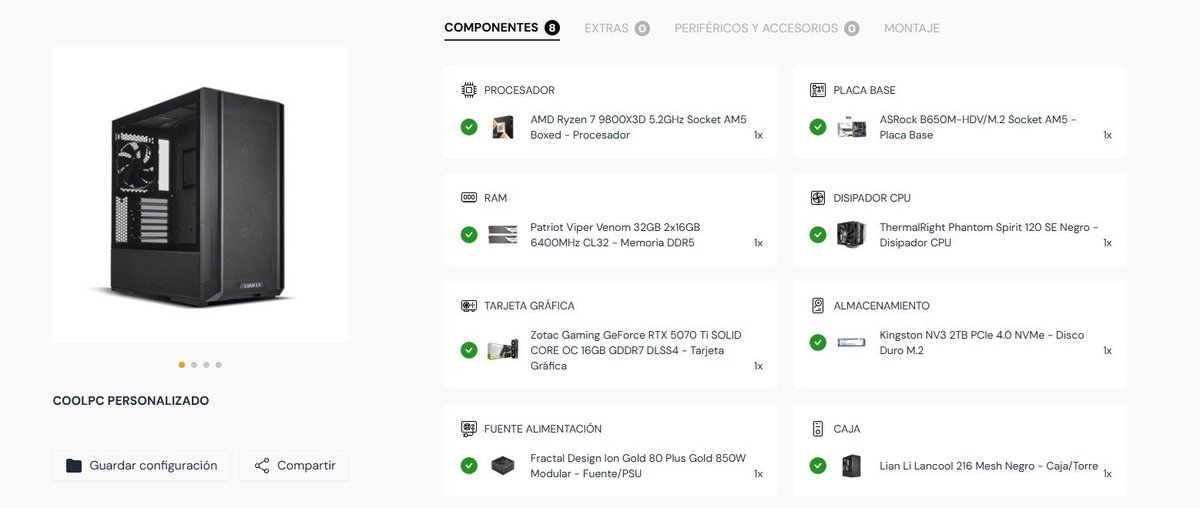Open the ASRock B650M-HDV/M.2 product link
This screenshot has width=1200, height=508.
pyautogui.click(x=978, y=127)
